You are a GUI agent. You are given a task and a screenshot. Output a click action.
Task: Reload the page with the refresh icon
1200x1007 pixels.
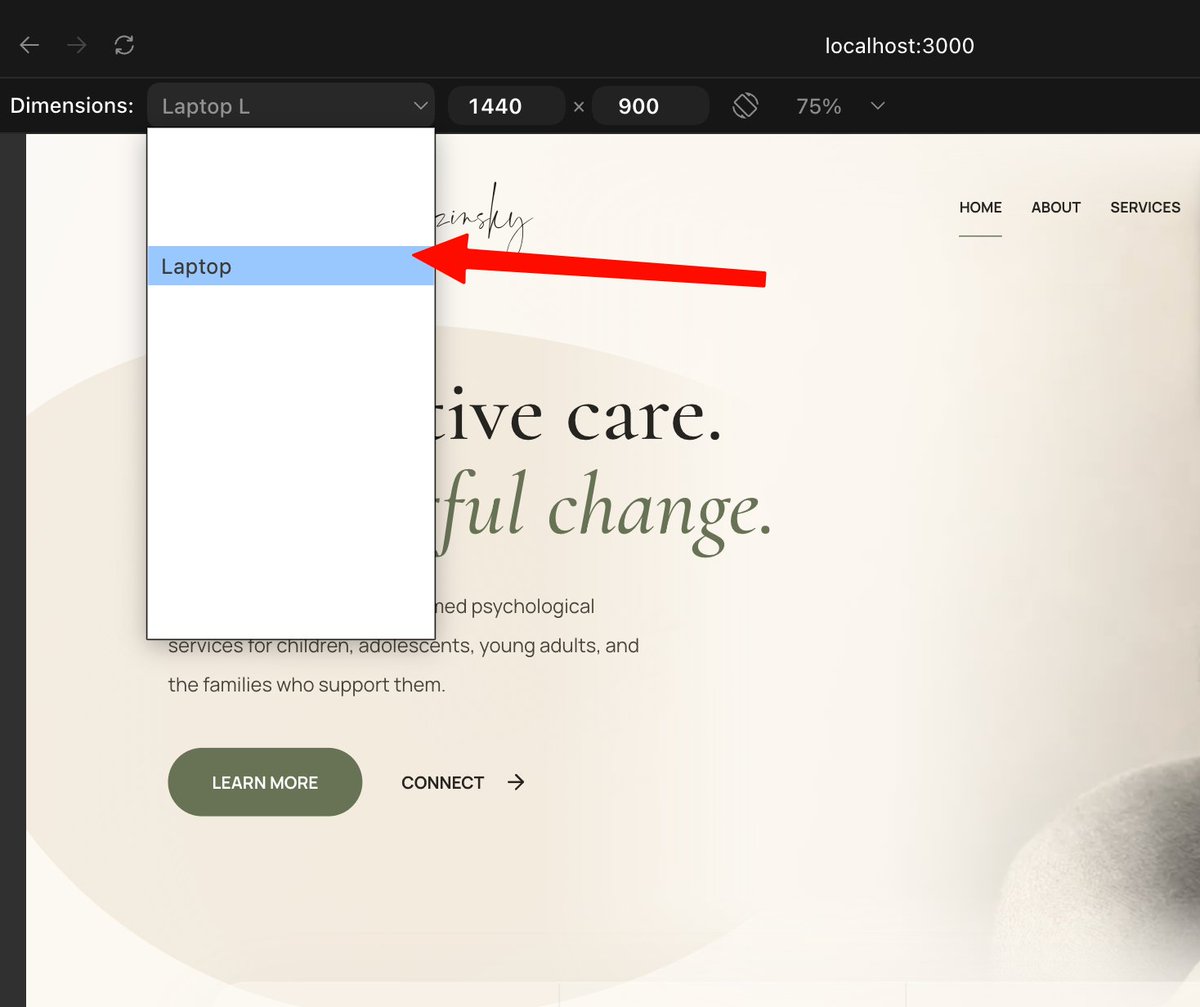[124, 45]
